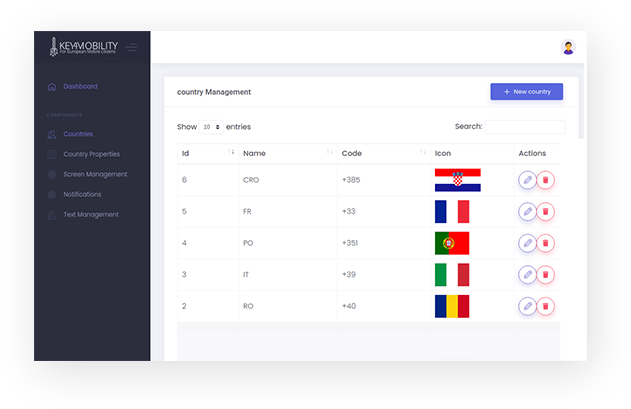
Task: Open Notifications in the sidebar
Action: [x=82, y=194]
